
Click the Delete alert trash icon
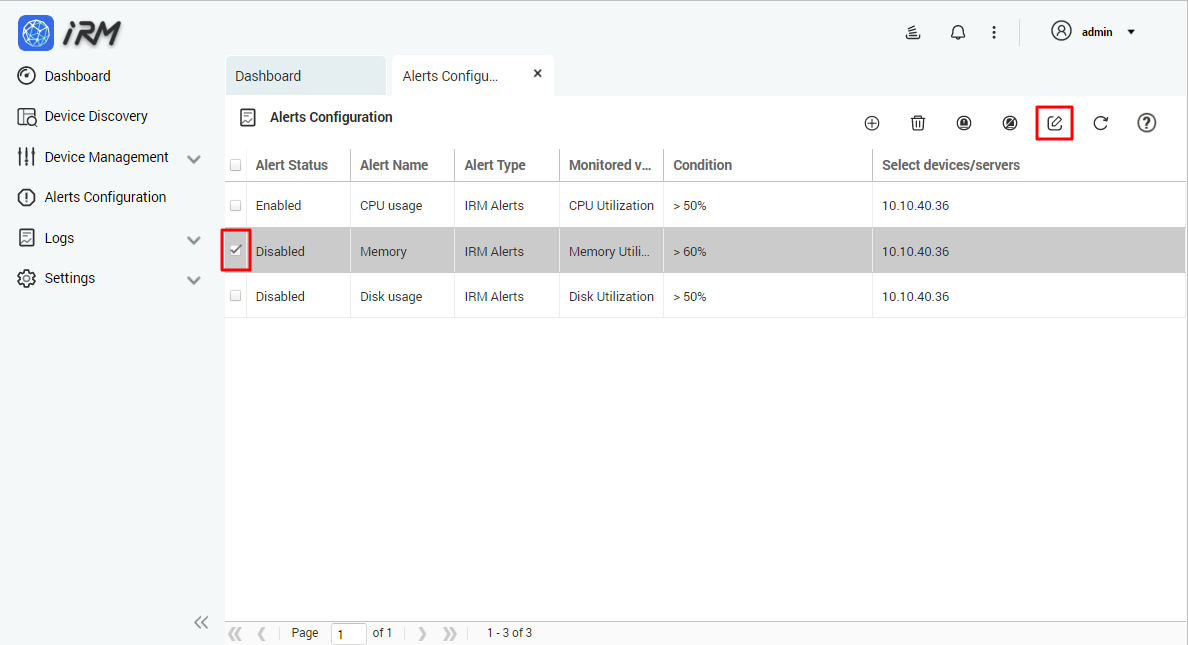click(917, 122)
